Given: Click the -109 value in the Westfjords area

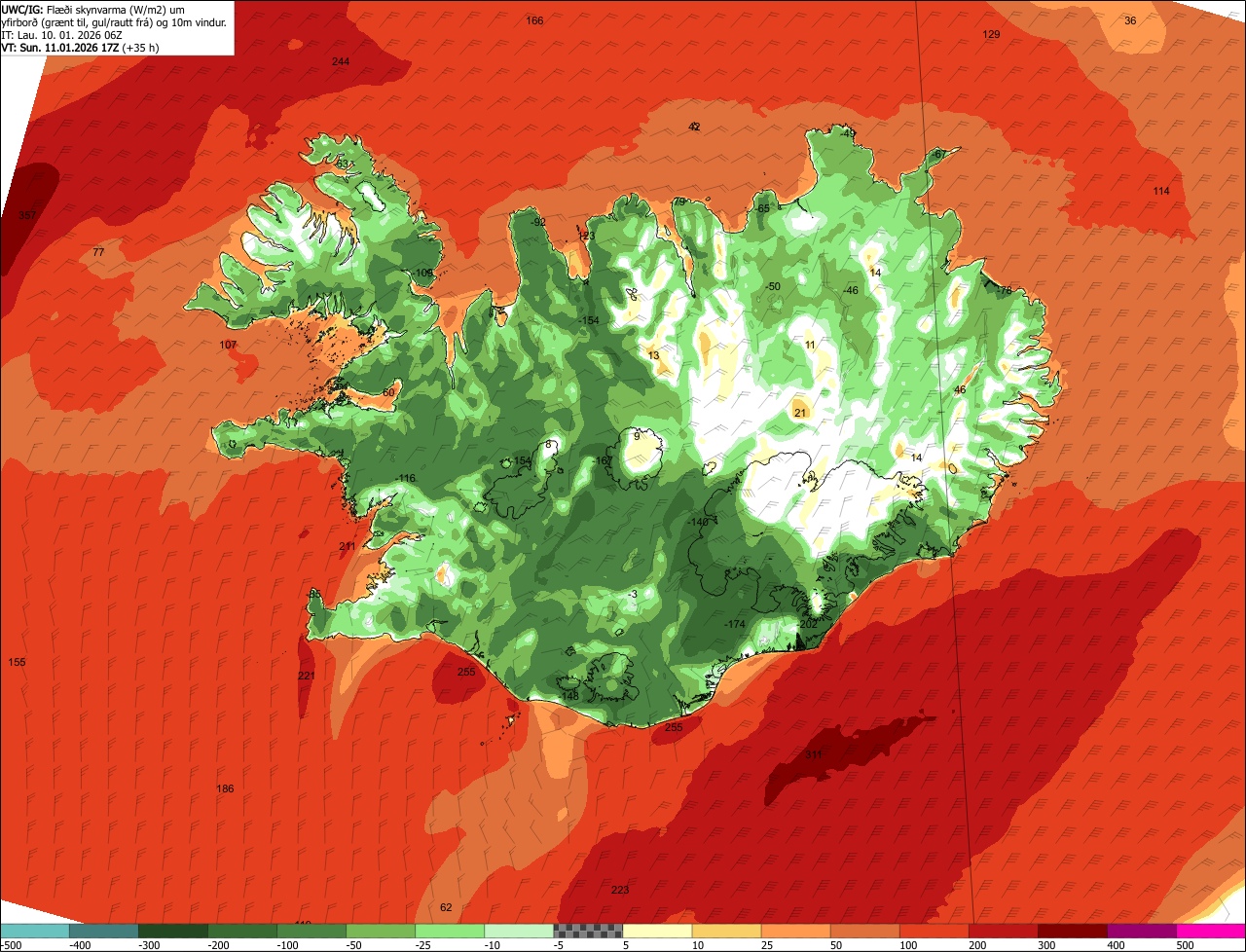Looking at the screenshot, I should coord(423,273).
